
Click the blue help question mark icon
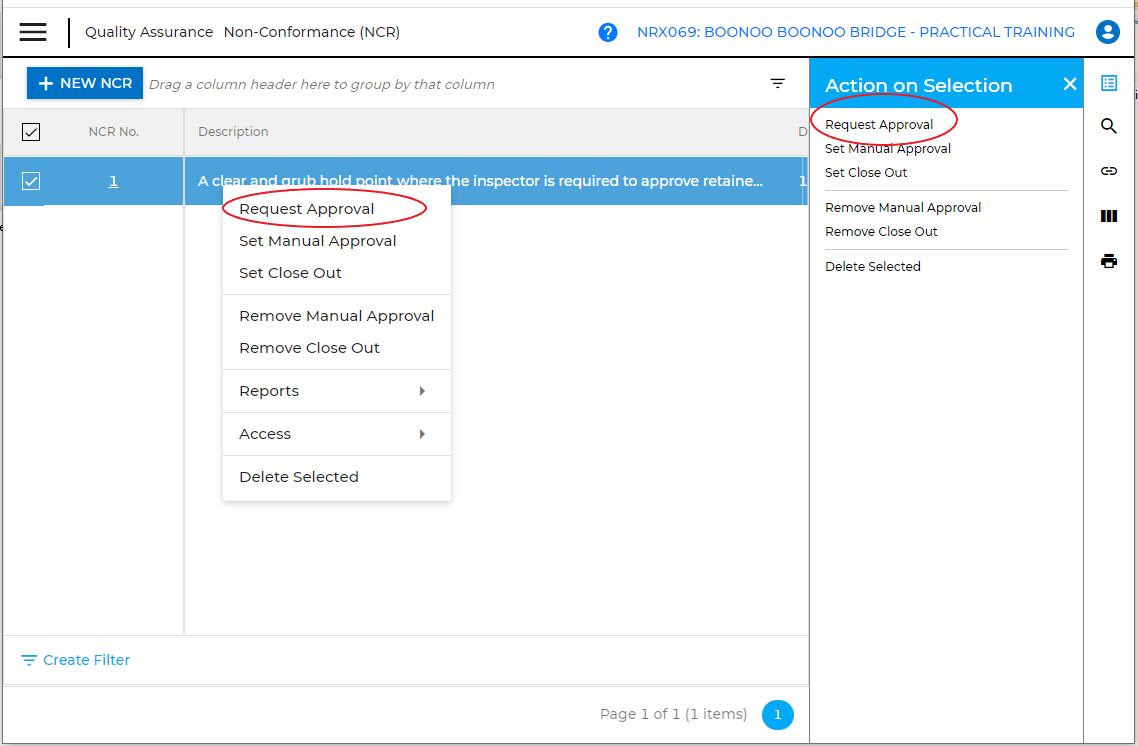pos(608,32)
